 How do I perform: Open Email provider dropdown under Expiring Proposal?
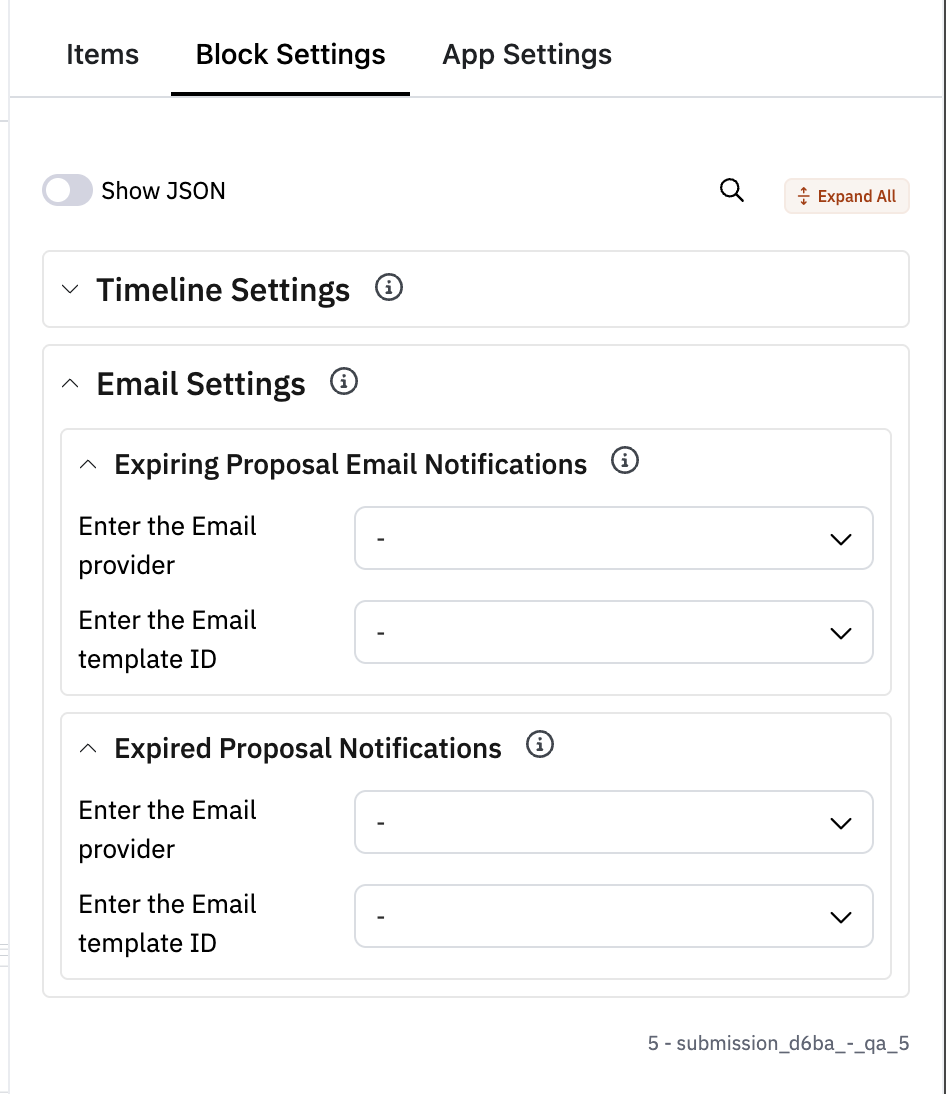click(613, 539)
